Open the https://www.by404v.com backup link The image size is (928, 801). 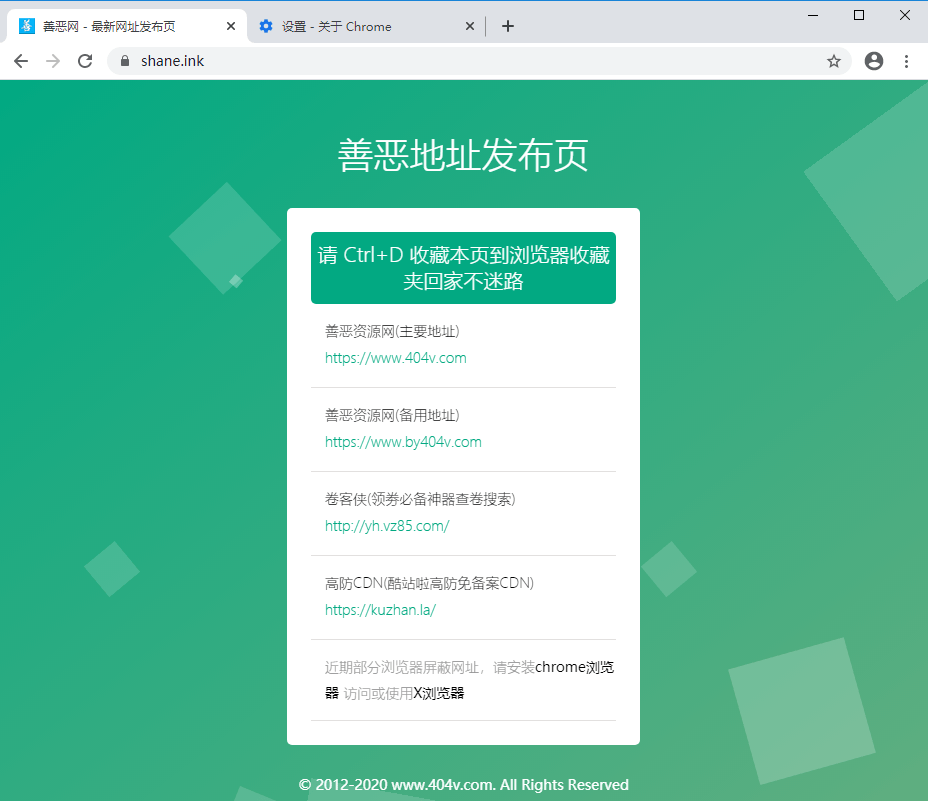point(403,442)
